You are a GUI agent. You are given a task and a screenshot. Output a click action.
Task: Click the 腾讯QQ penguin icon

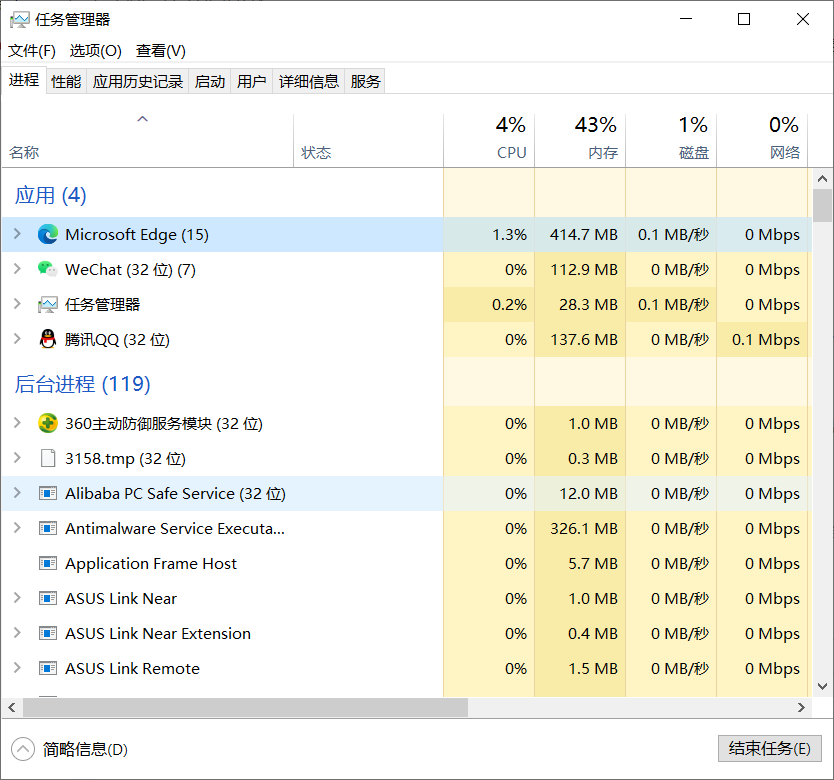(x=48, y=339)
